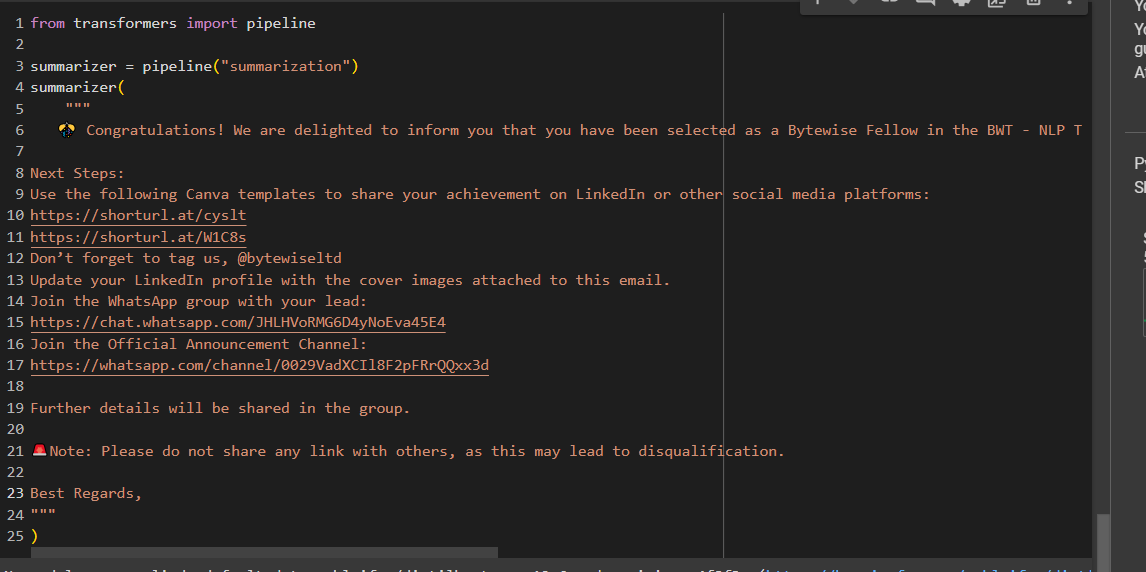
Task: Click the party emoji on line 6
Action: pyautogui.click(x=67, y=130)
